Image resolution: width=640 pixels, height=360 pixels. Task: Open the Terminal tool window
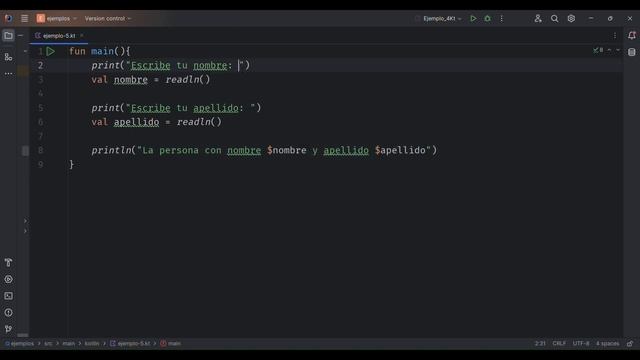click(x=8, y=296)
